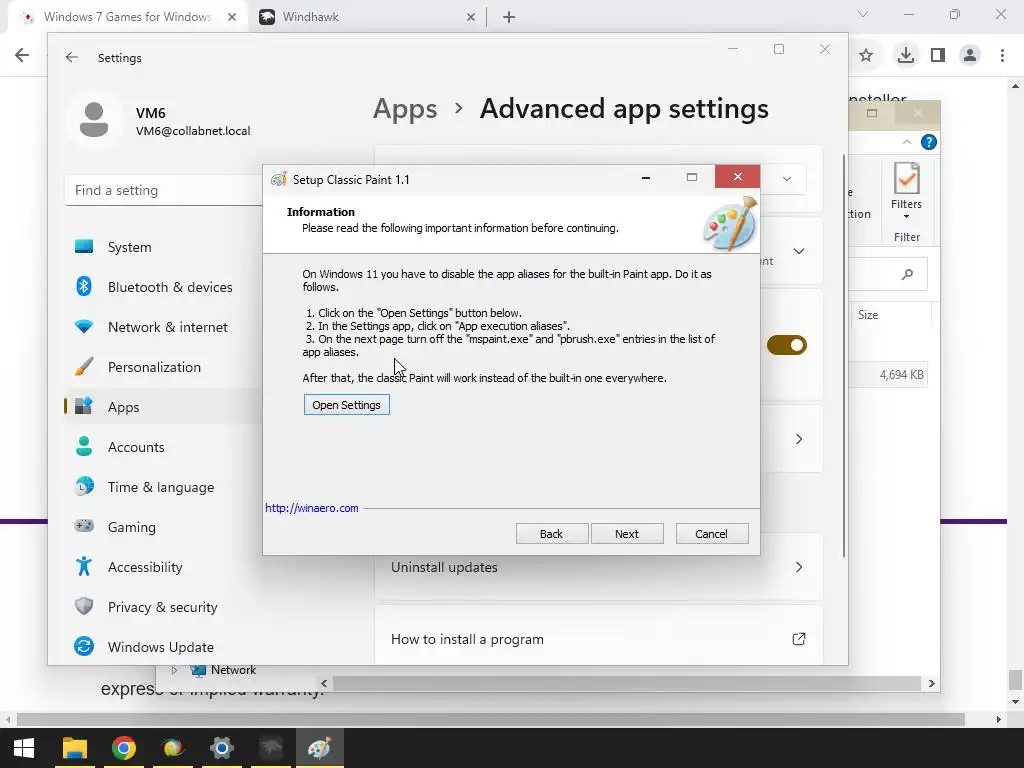Click Next in Classic Paint setup

tap(627, 534)
